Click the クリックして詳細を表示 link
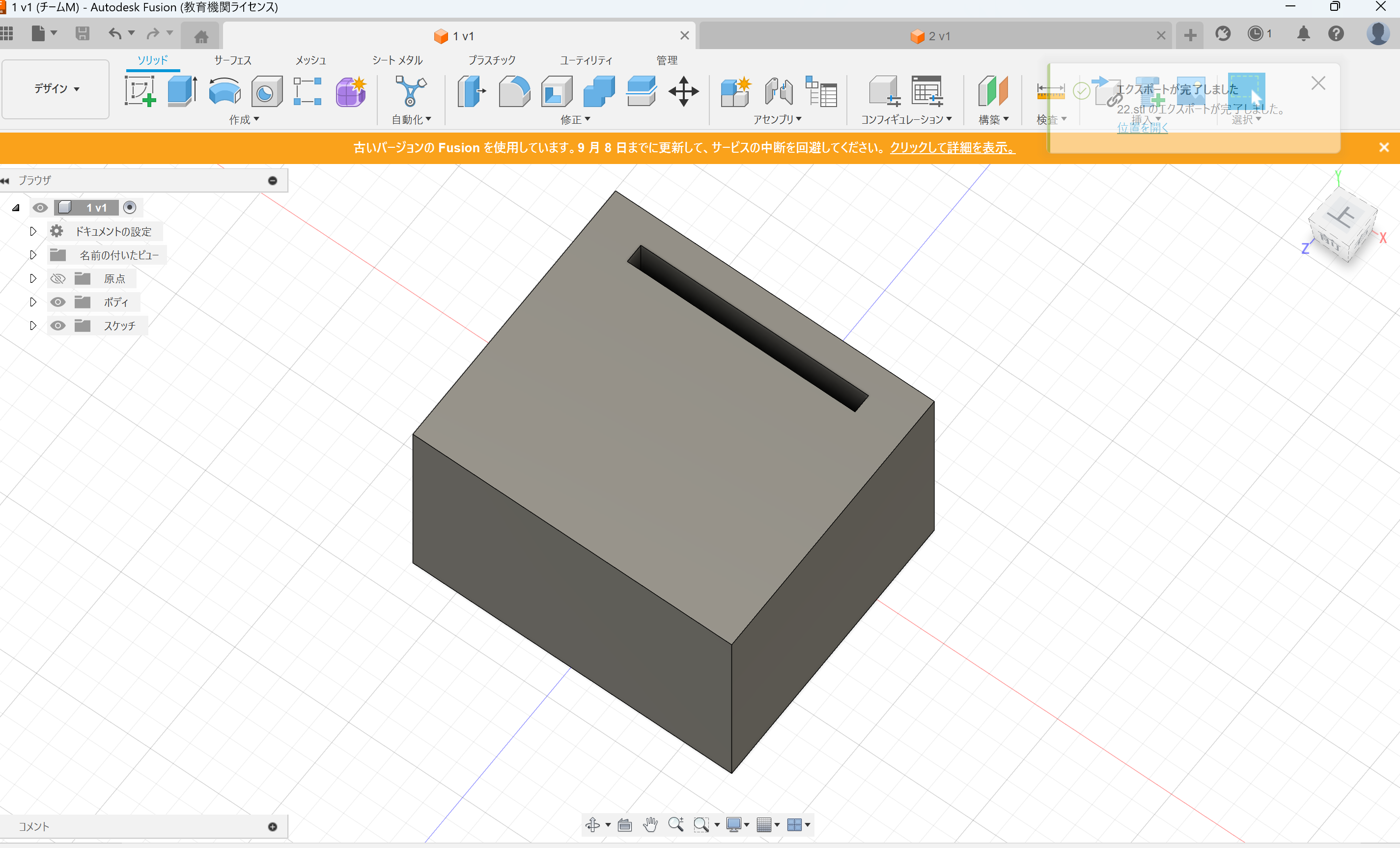 pos(952,148)
